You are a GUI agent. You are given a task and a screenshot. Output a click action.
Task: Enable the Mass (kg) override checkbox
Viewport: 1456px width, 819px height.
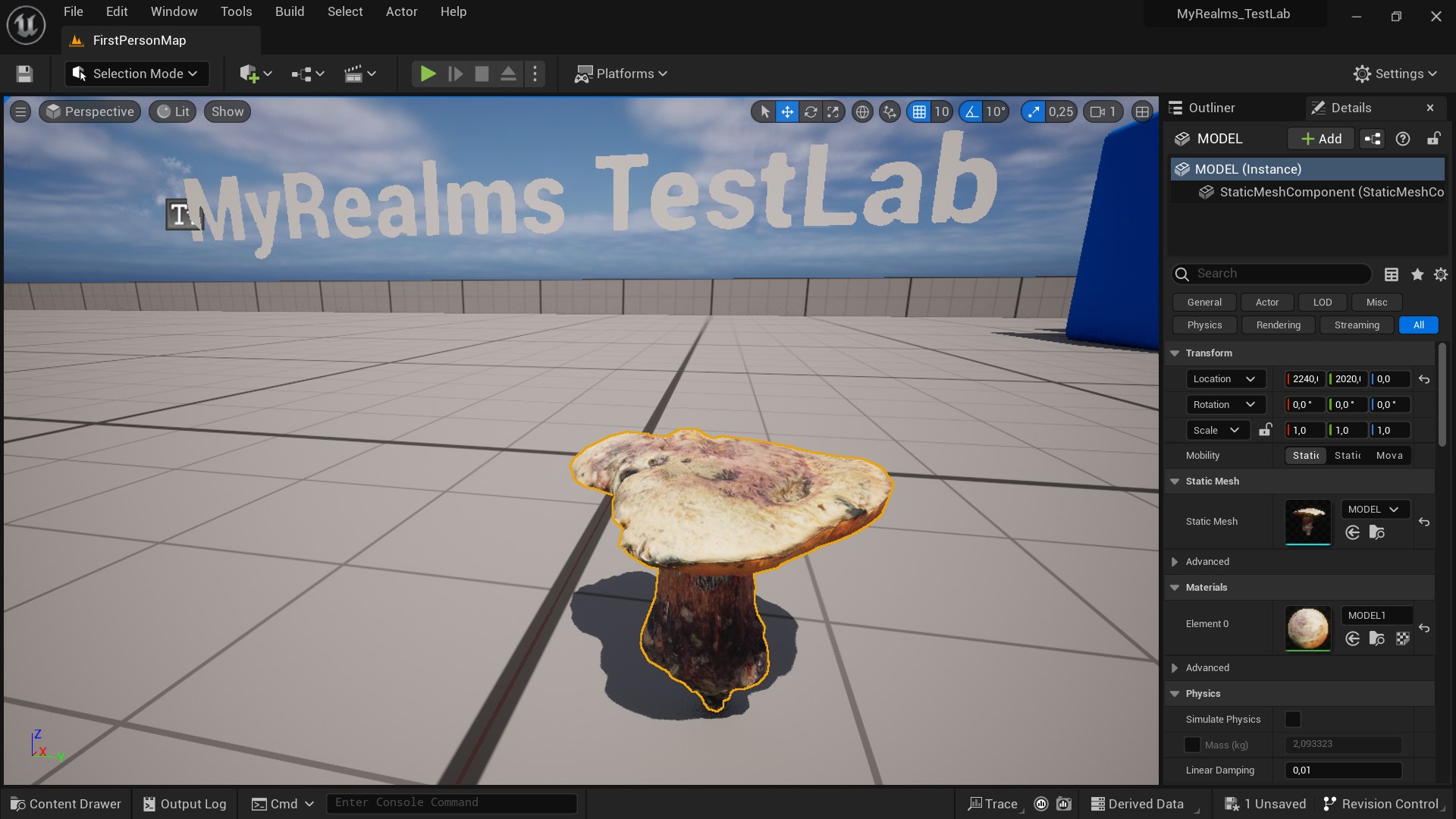[1192, 745]
